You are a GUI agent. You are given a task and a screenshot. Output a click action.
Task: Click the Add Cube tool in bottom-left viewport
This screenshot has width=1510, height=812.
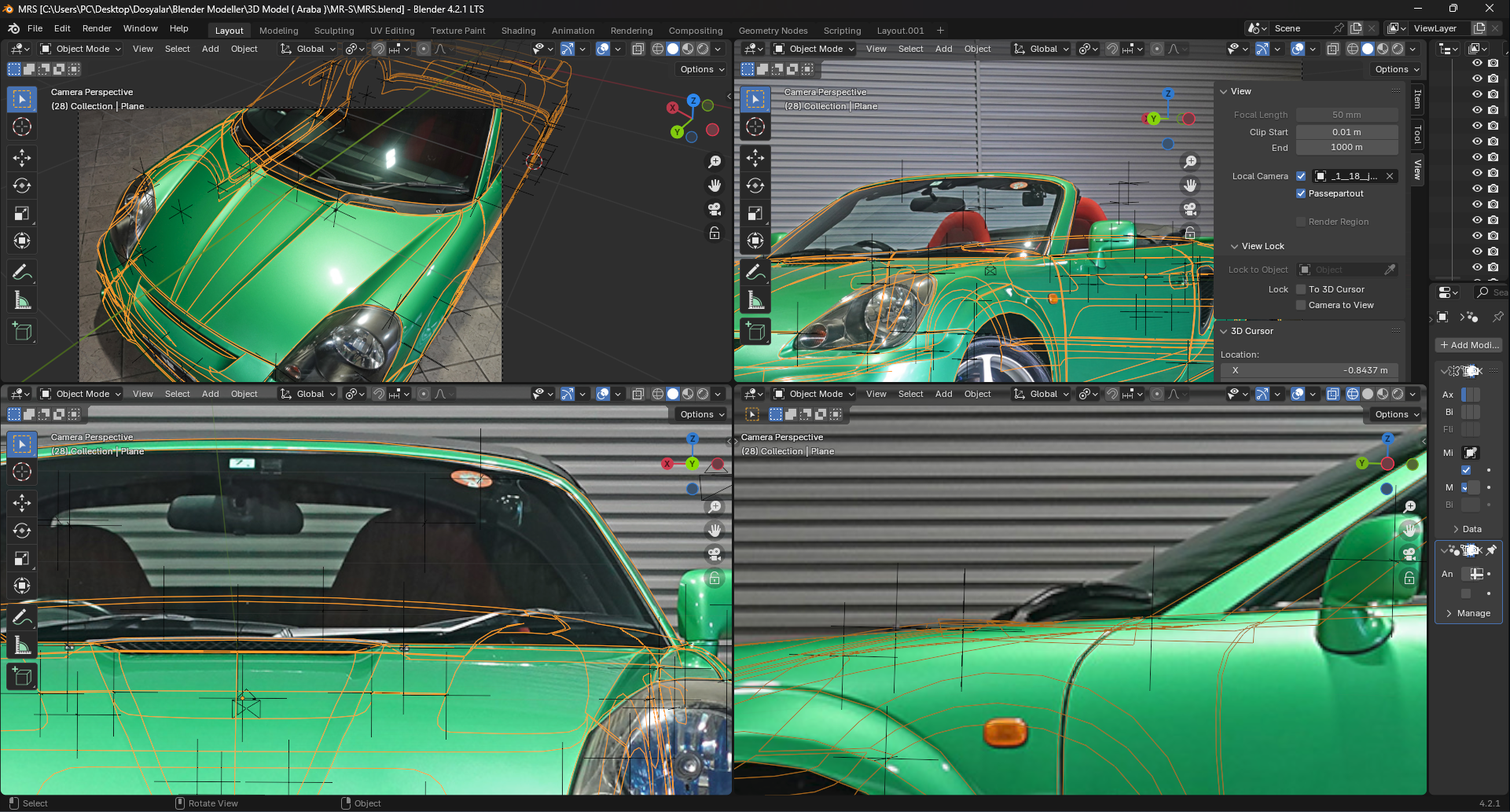point(22,677)
